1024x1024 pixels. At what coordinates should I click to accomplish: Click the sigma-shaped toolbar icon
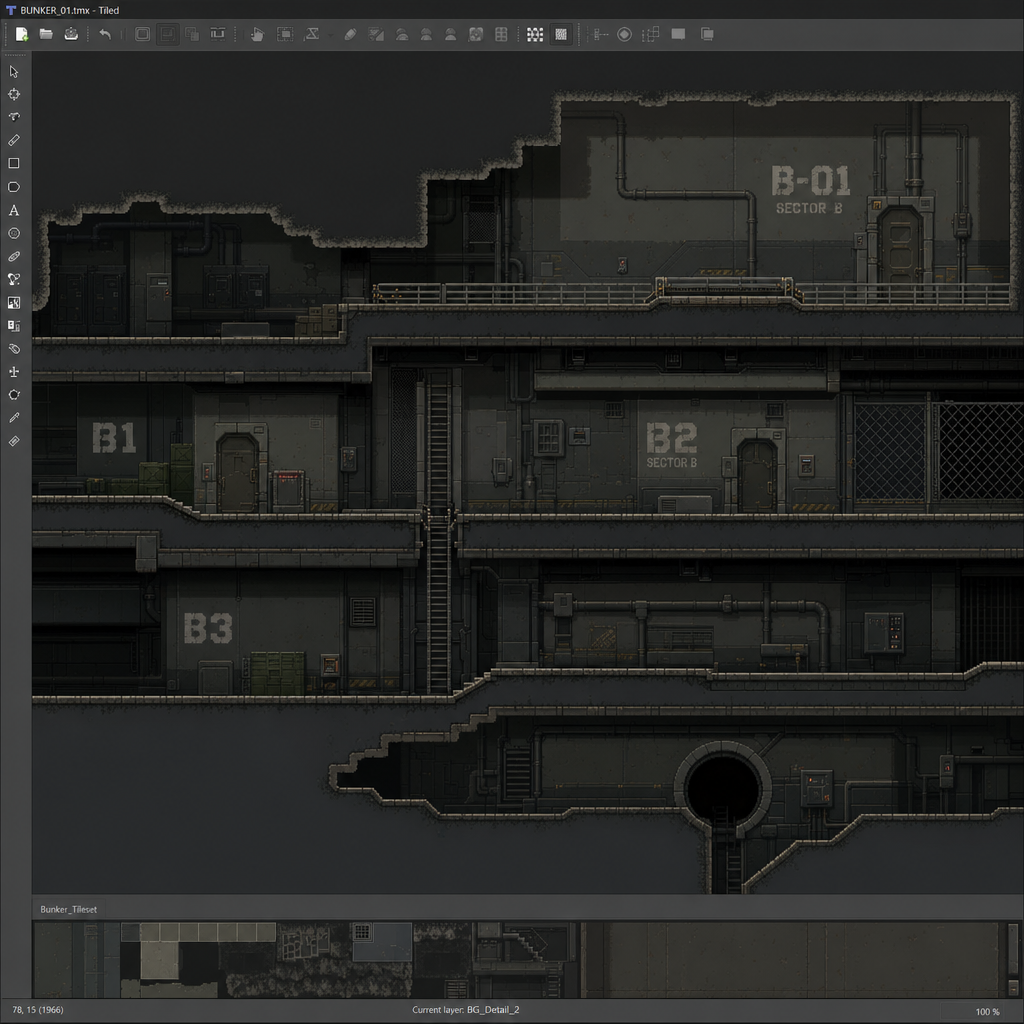(312, 34)
